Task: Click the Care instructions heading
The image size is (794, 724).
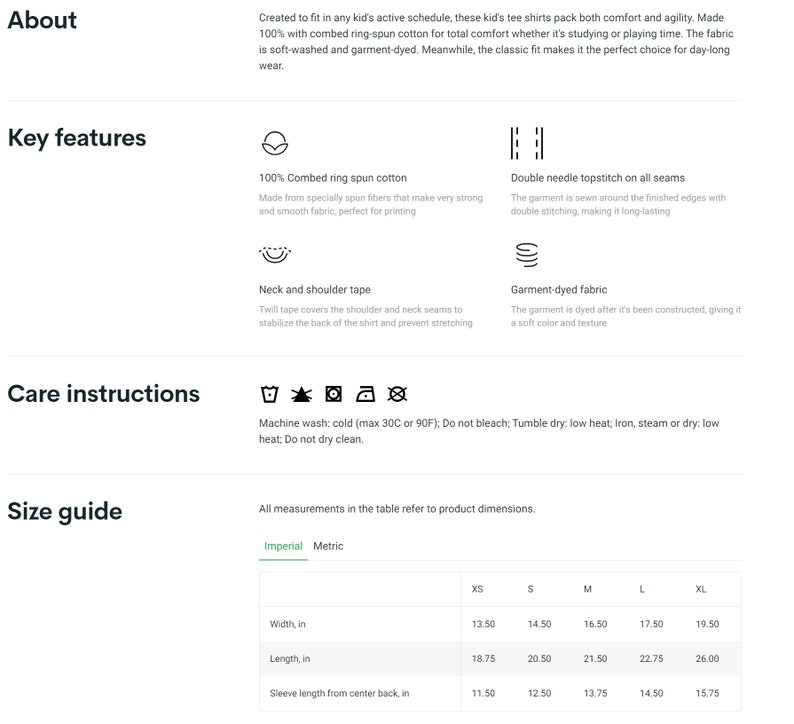Action: [104, 394]
